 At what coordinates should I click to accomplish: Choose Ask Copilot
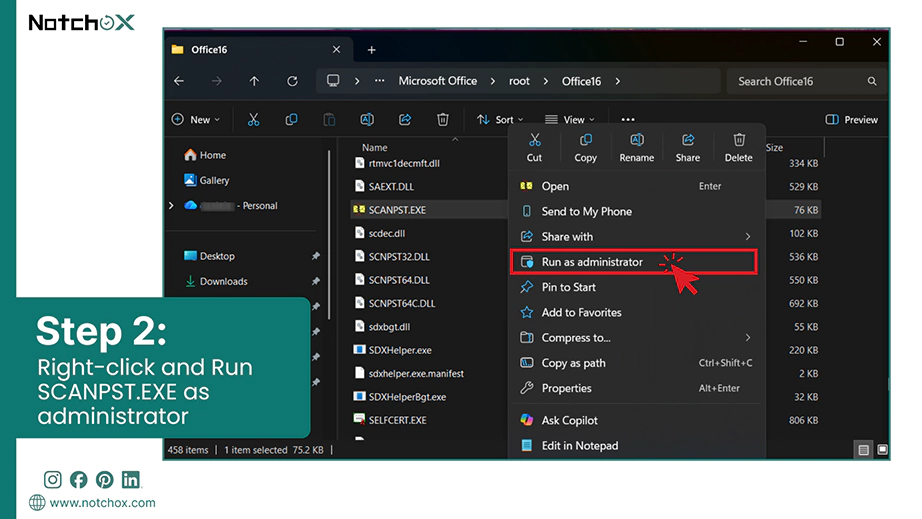pos(636,420)
